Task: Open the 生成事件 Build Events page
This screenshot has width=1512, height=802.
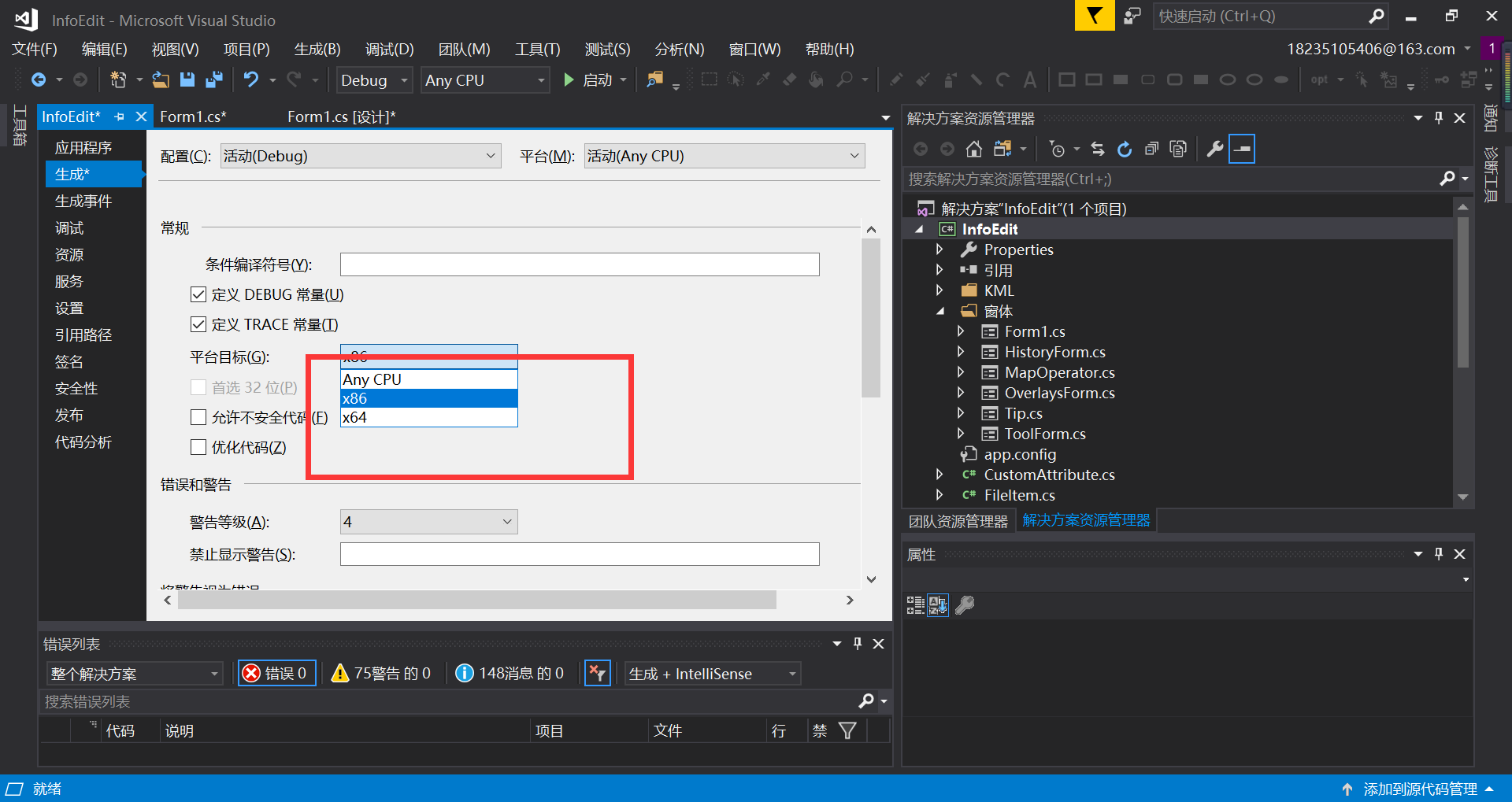Action: 83,201
